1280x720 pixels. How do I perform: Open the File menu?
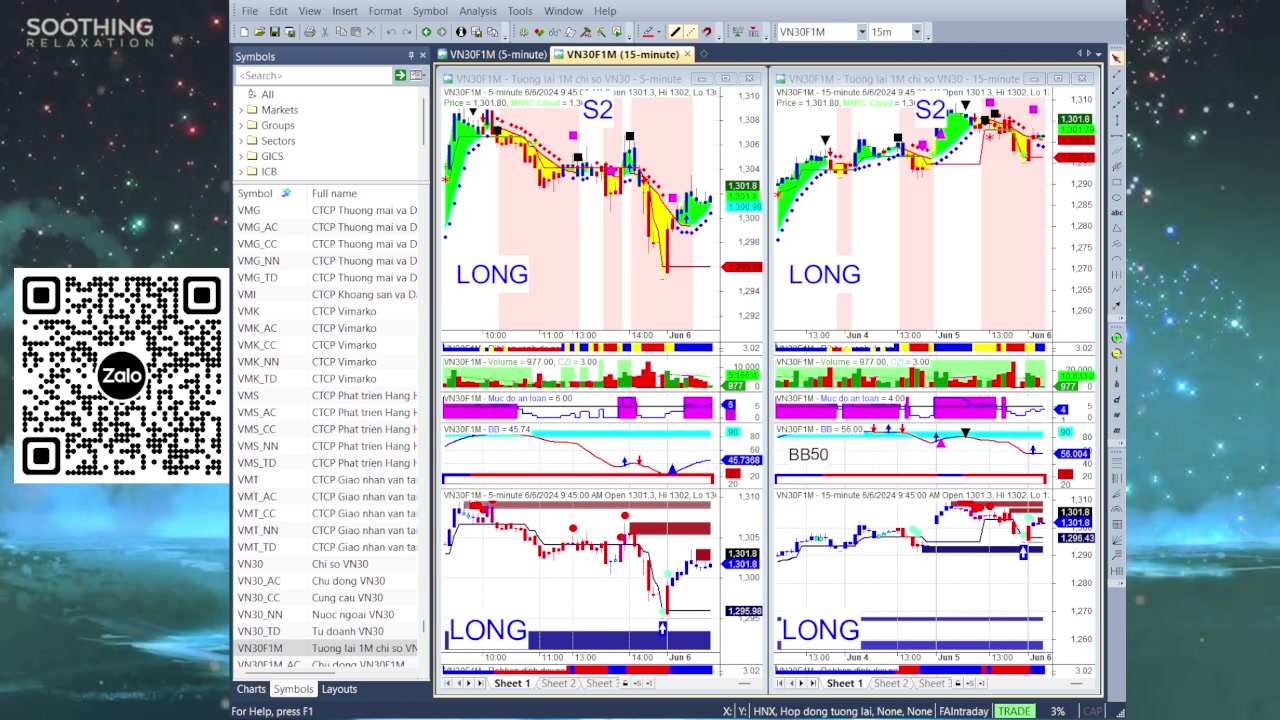click(x=250, y=11)
